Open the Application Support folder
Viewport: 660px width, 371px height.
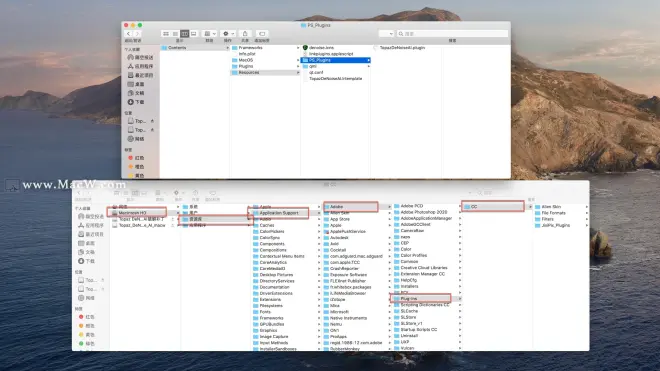pyautogui.click(x=279, y=213)
